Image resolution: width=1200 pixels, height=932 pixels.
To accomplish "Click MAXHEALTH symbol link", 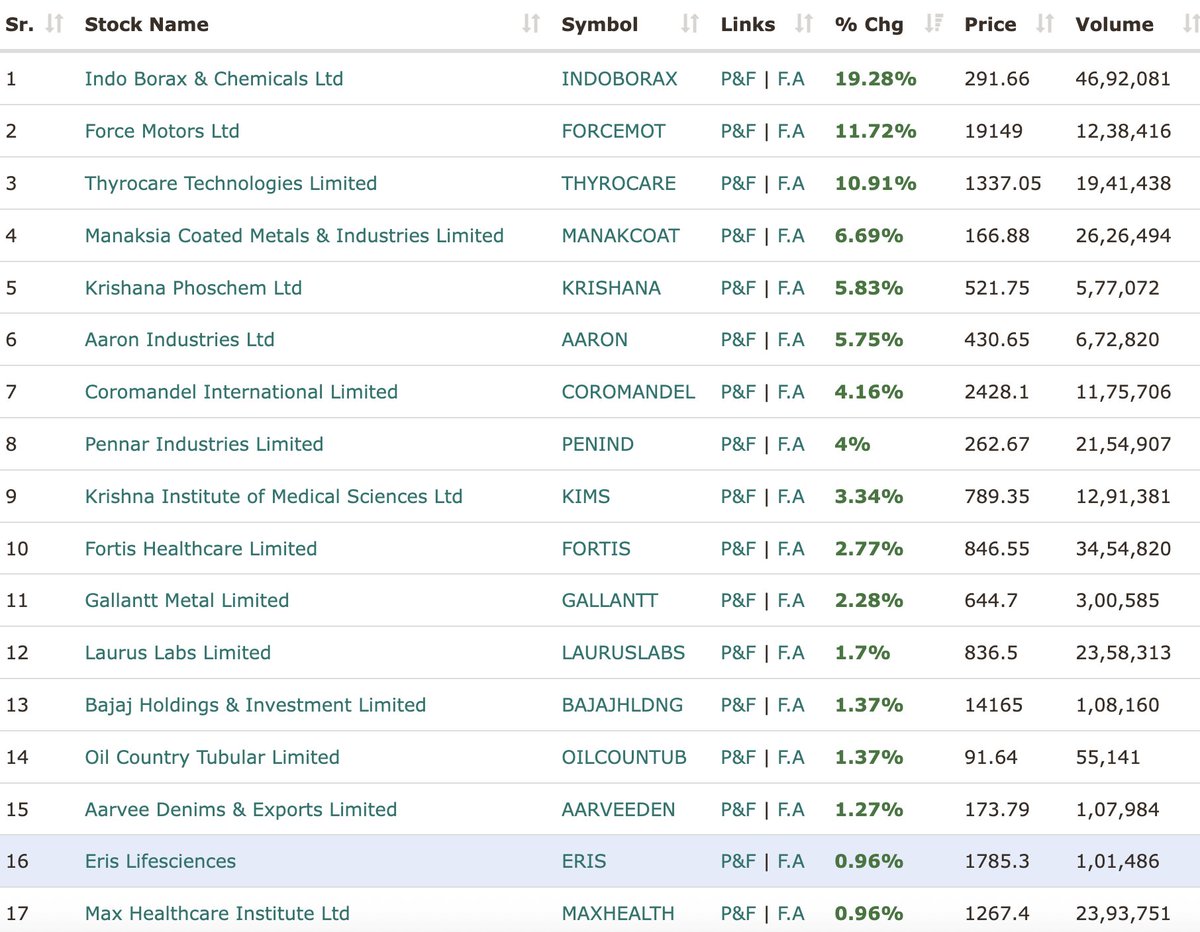I will [x=618, y=913].
